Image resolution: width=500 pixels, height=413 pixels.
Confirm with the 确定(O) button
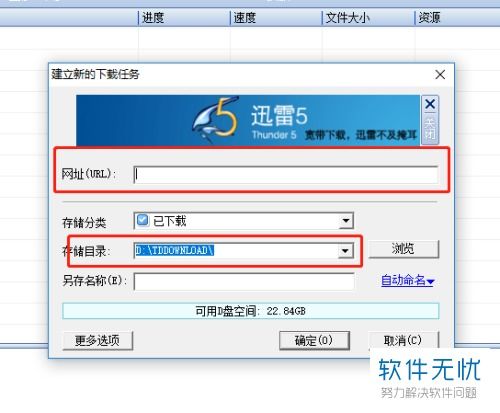[x=314, y=340]
